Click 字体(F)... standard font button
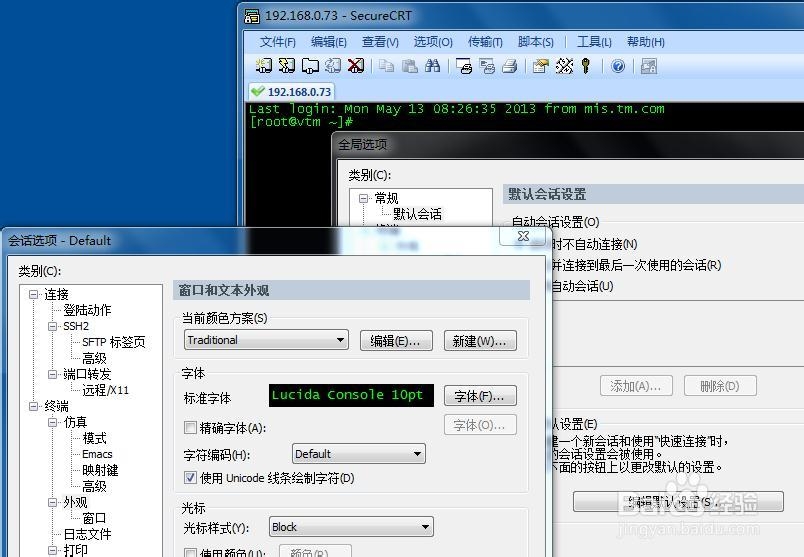804x557 pixels. tap(480, 396)
